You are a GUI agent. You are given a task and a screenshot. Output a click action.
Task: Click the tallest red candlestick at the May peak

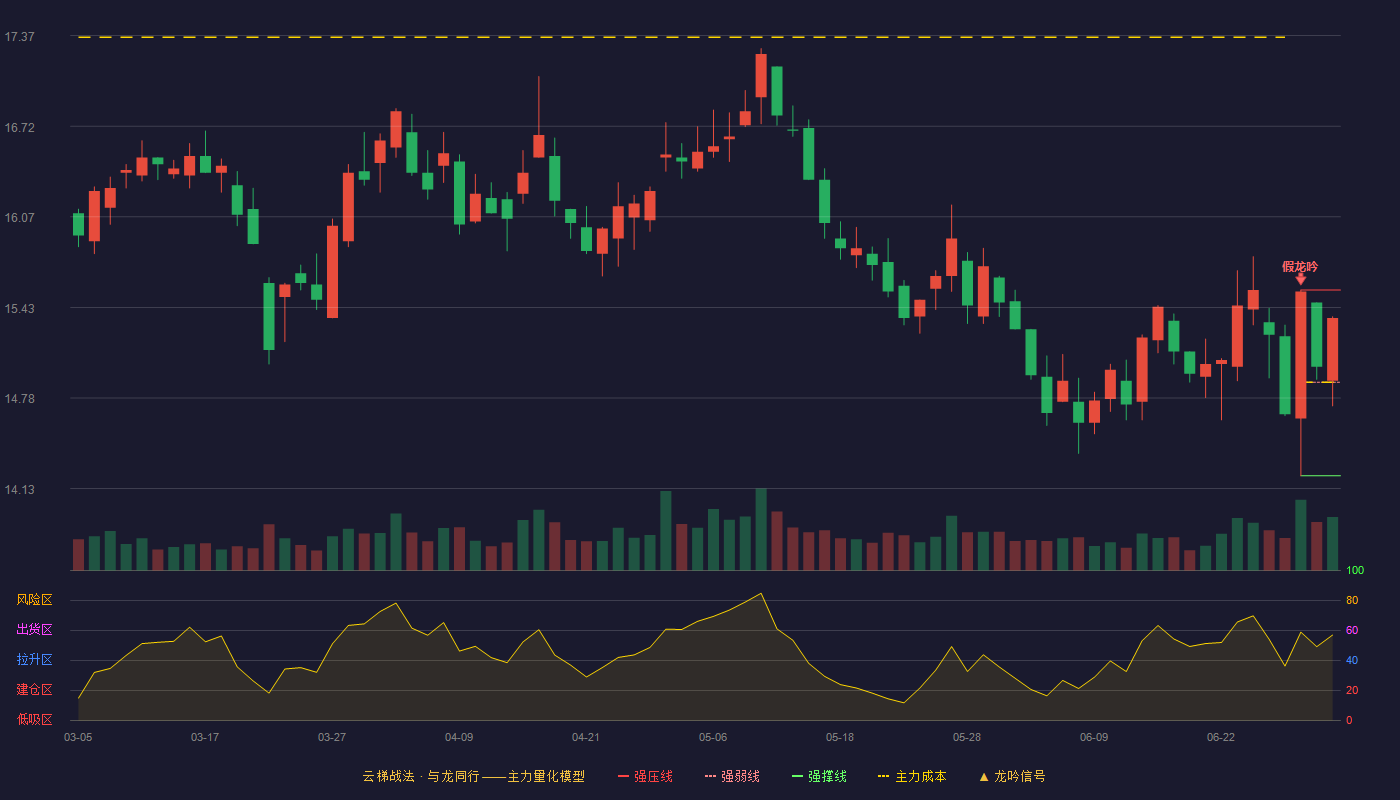761,76
